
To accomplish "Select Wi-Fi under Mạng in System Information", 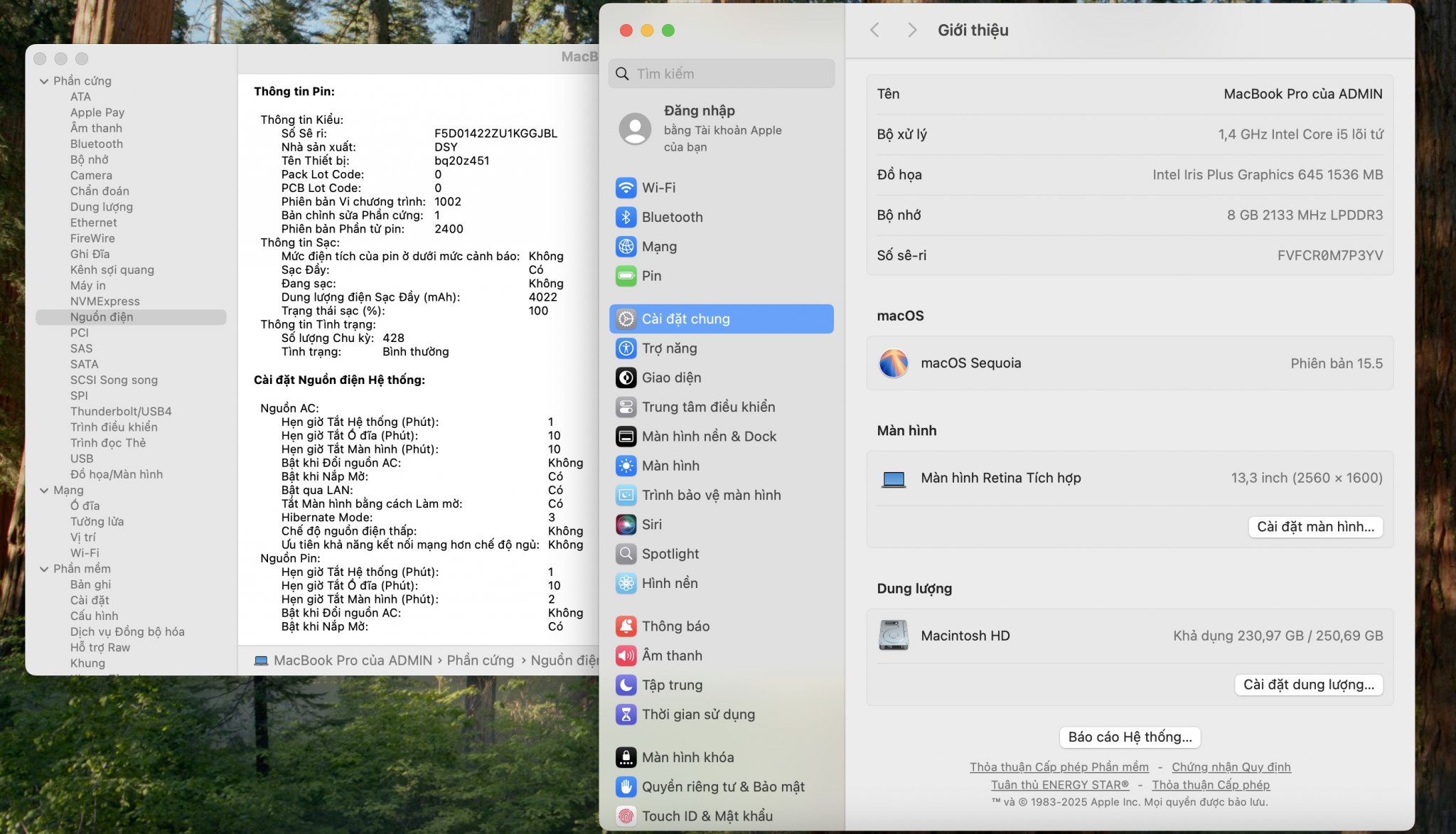I will tap(85, 553).
